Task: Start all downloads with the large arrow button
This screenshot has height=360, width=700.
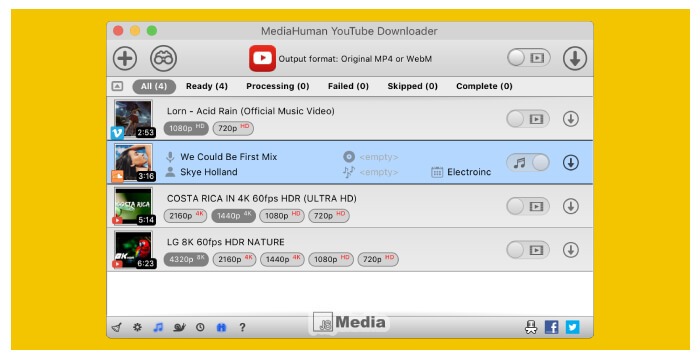Action: 575,58
